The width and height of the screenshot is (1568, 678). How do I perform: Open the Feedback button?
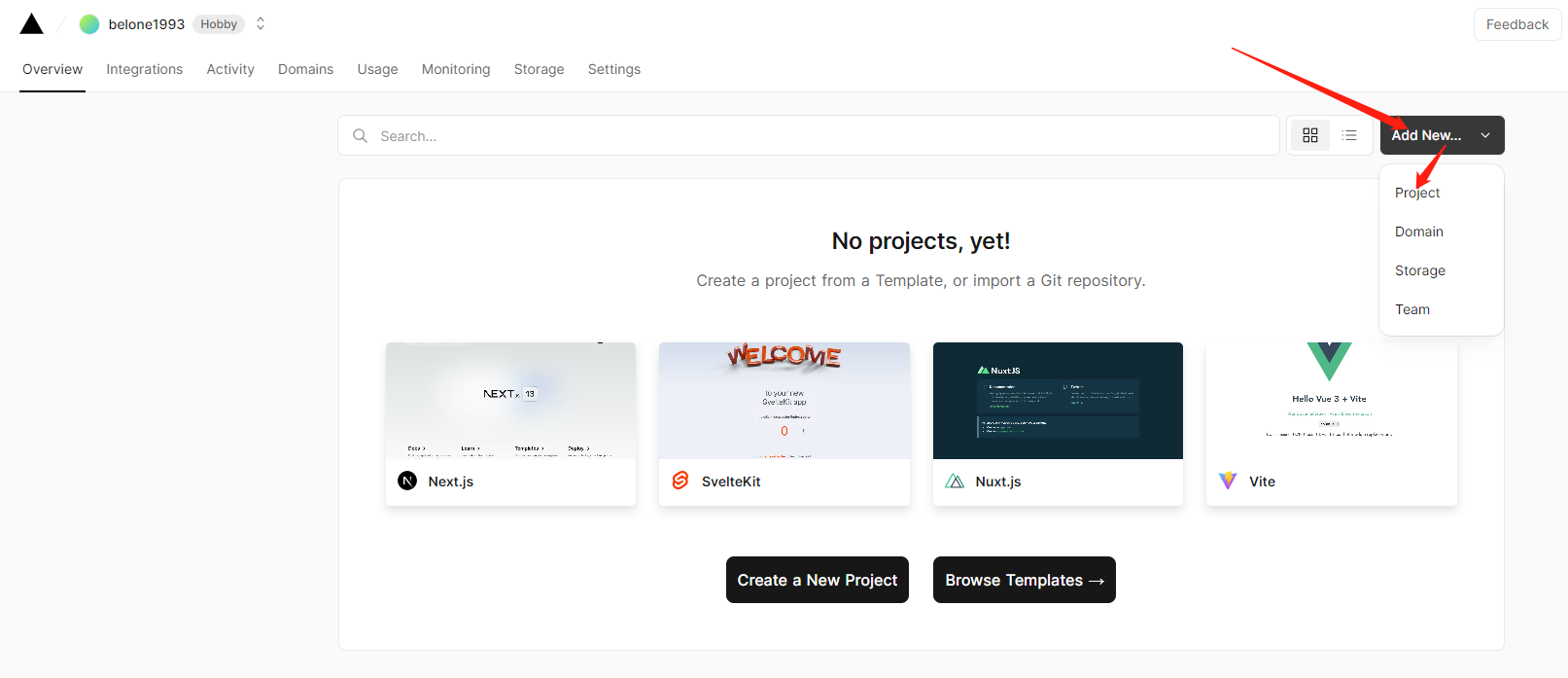click(x=1517, y=24)
